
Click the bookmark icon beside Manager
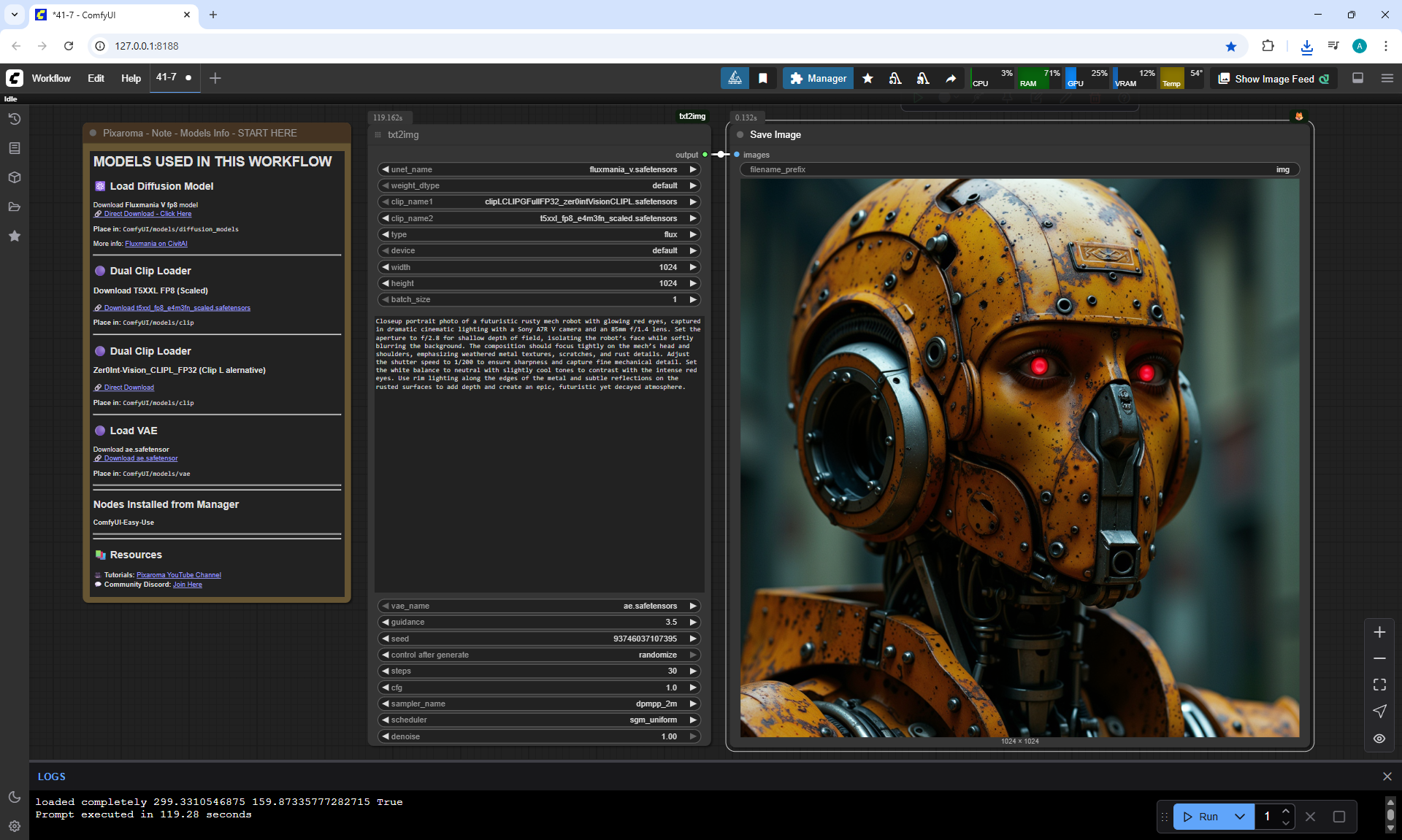(x=763, y=78)
